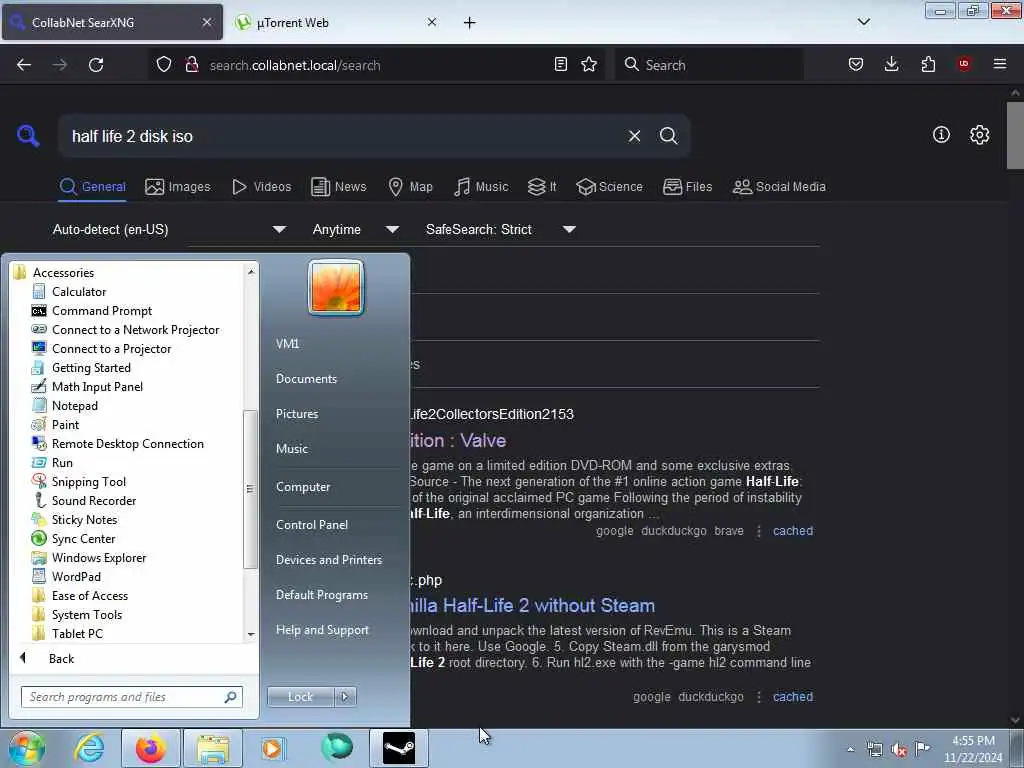
Task: Open Half-Life 2 without Steam result
Action: pos(532,605)
